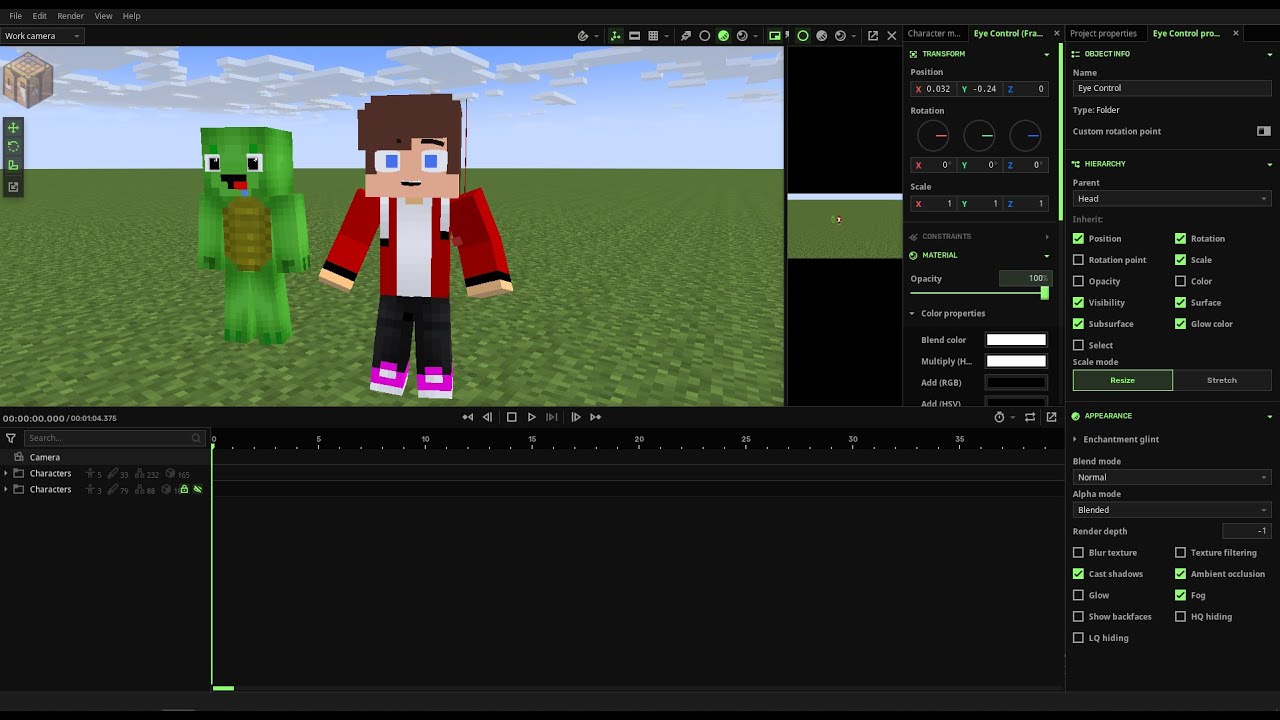Expand the first Characters folder in timeline
Screen dimensions: 1280x720
(6, 473)
